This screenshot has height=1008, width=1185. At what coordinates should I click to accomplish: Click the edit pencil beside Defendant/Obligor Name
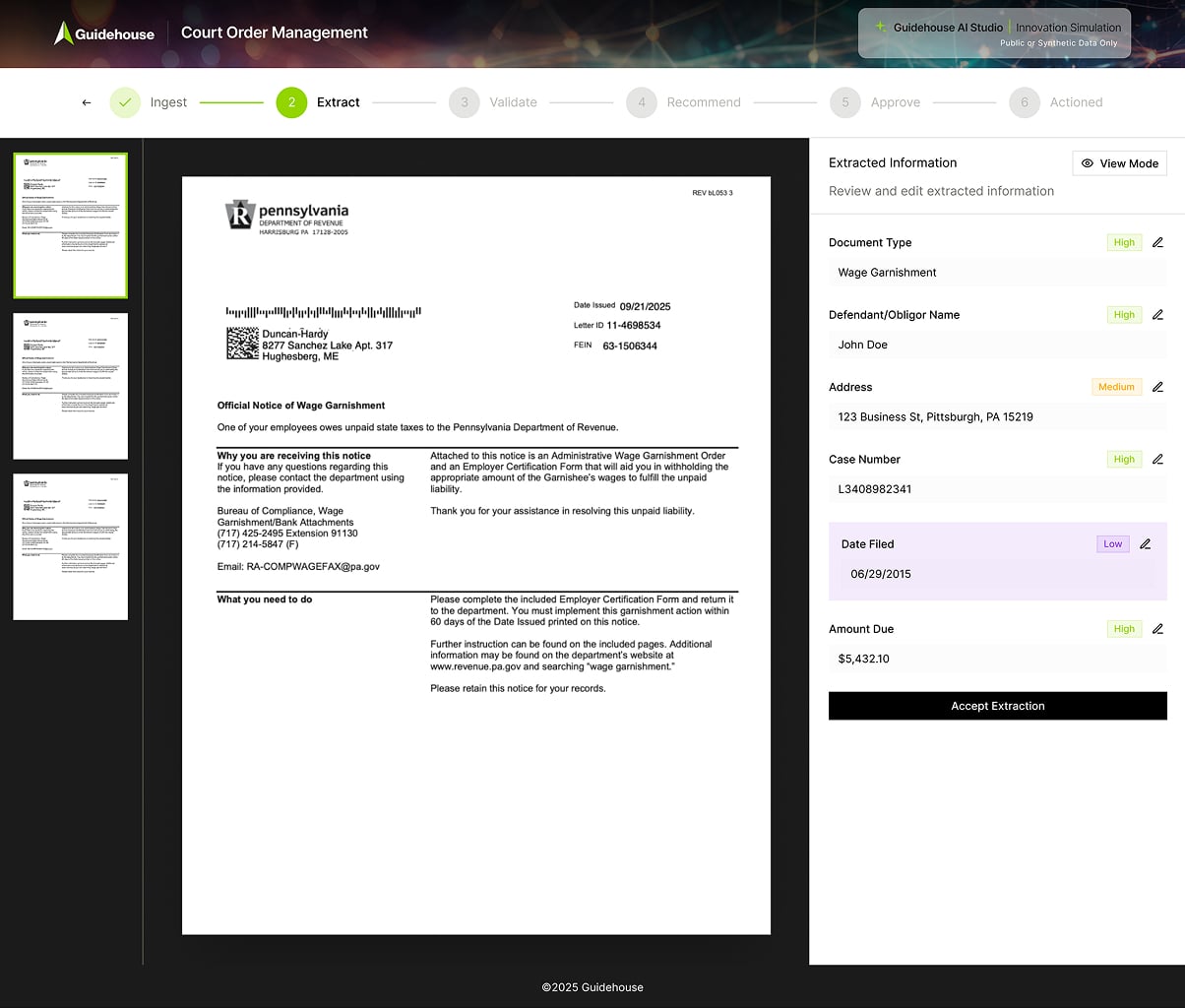tap(1157, 314)
